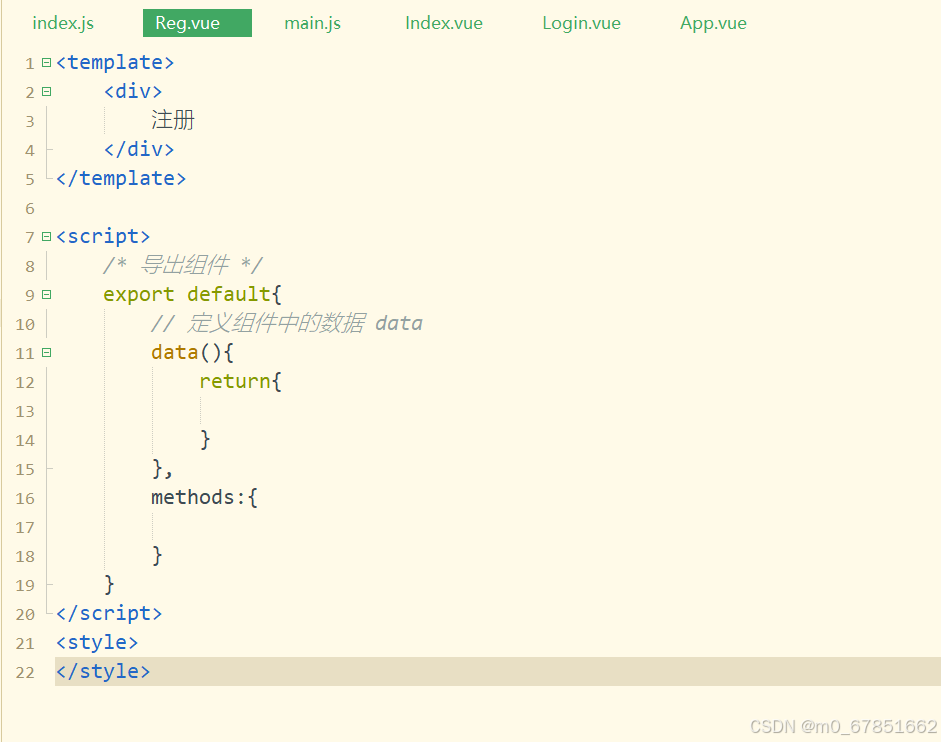The image size is (941, 742).
Task: Collapse the template block on line 1
Action: (x=46, y=62)
